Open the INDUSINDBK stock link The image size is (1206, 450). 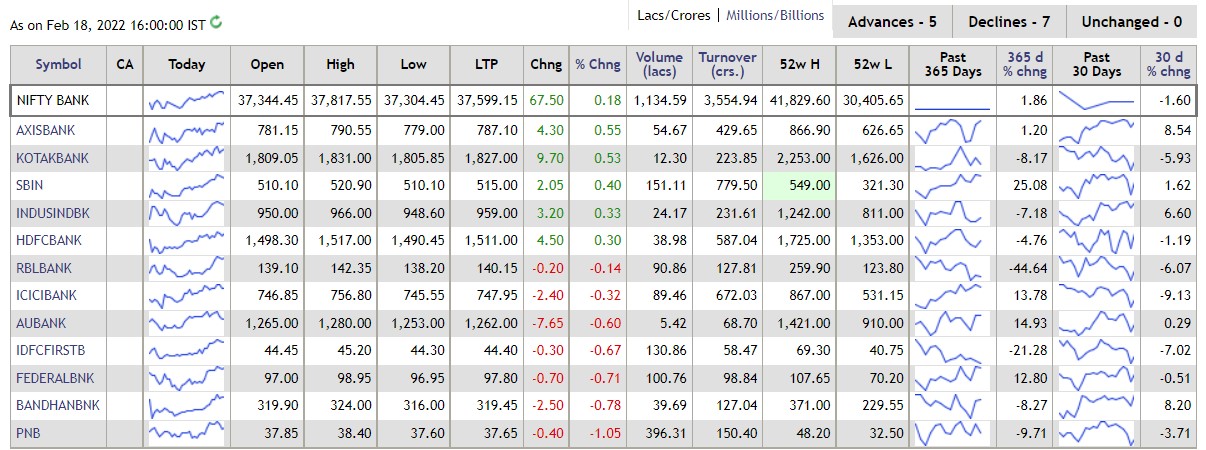[x=53, y=213]
